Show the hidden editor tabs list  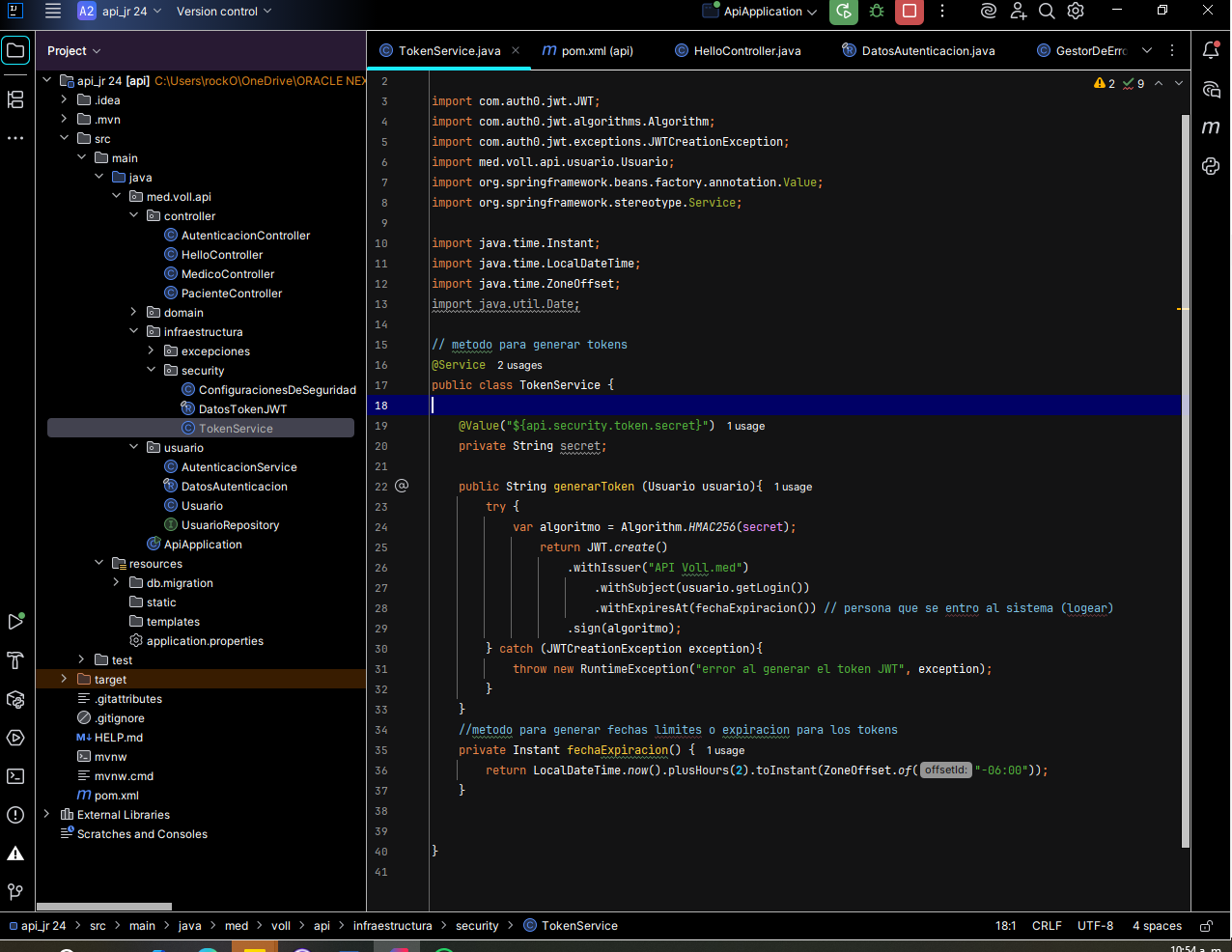coord(1147,50)
